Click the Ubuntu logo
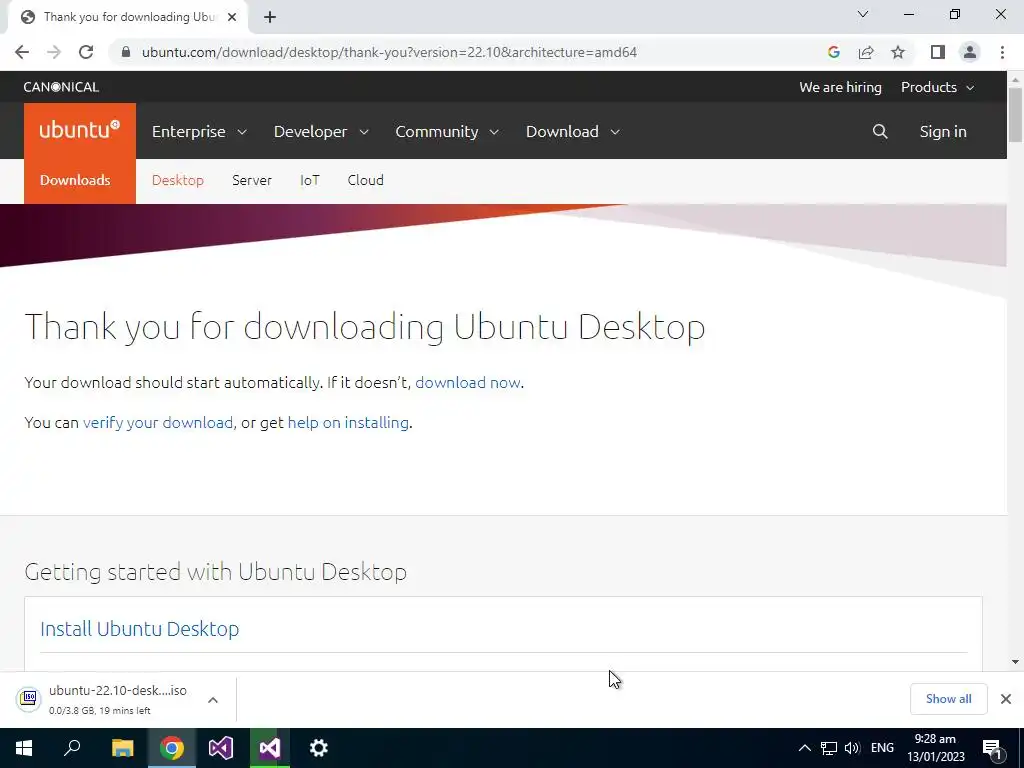This screenshot has height=768, width=1024. pyautogui.click(x=80, y=130)
